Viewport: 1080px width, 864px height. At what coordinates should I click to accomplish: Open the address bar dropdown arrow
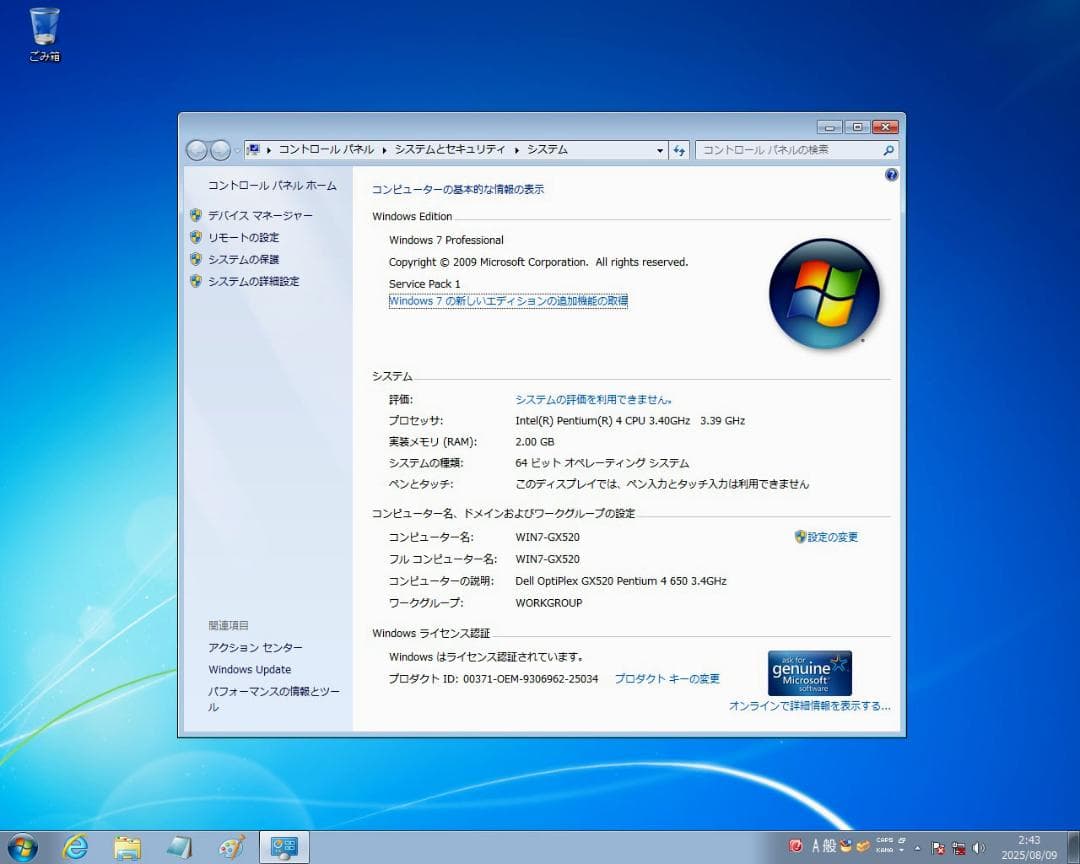pyautogui.click(x=658, y=149)
